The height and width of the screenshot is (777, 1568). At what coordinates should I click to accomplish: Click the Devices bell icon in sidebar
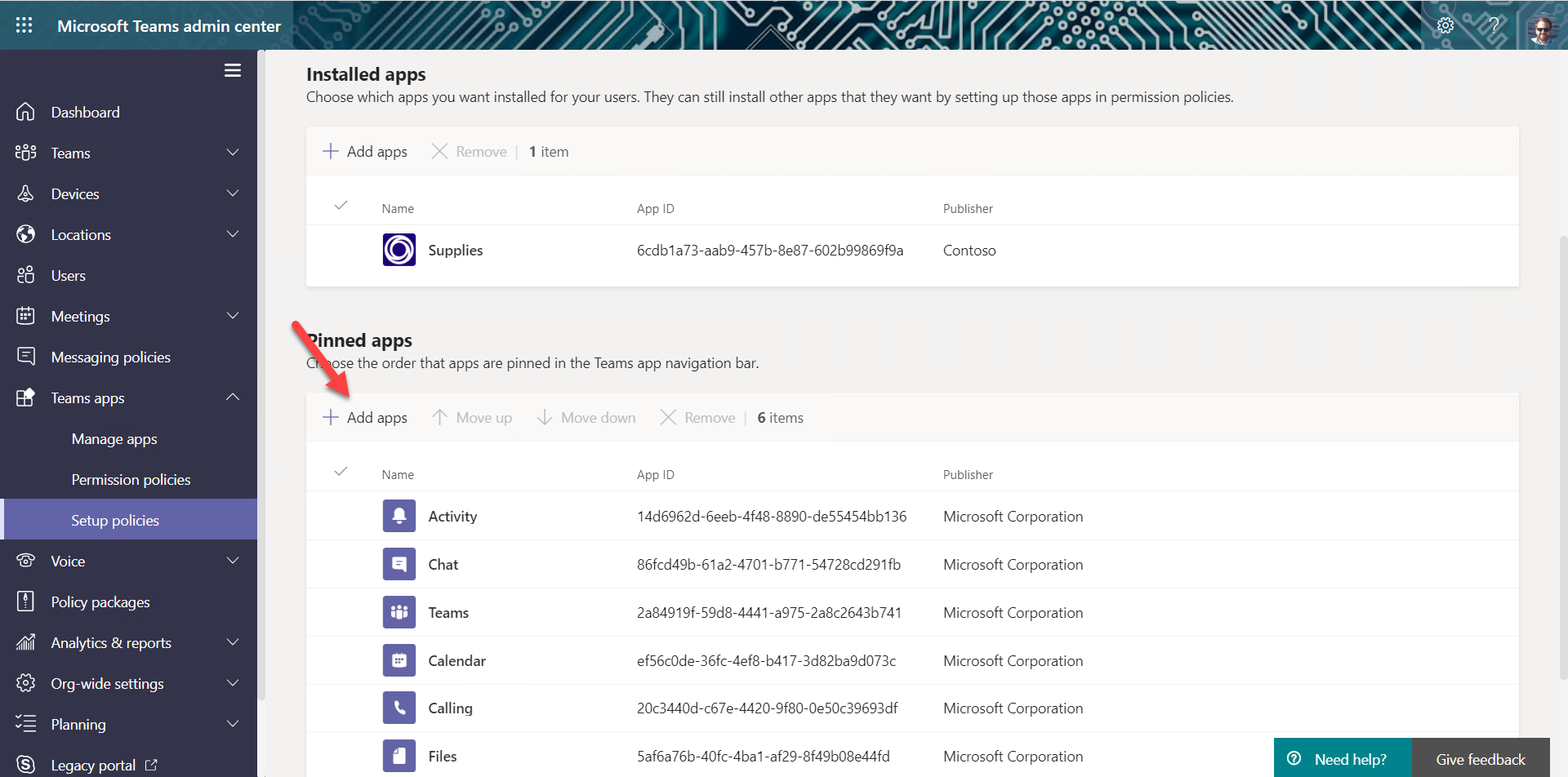pos(26,193)
